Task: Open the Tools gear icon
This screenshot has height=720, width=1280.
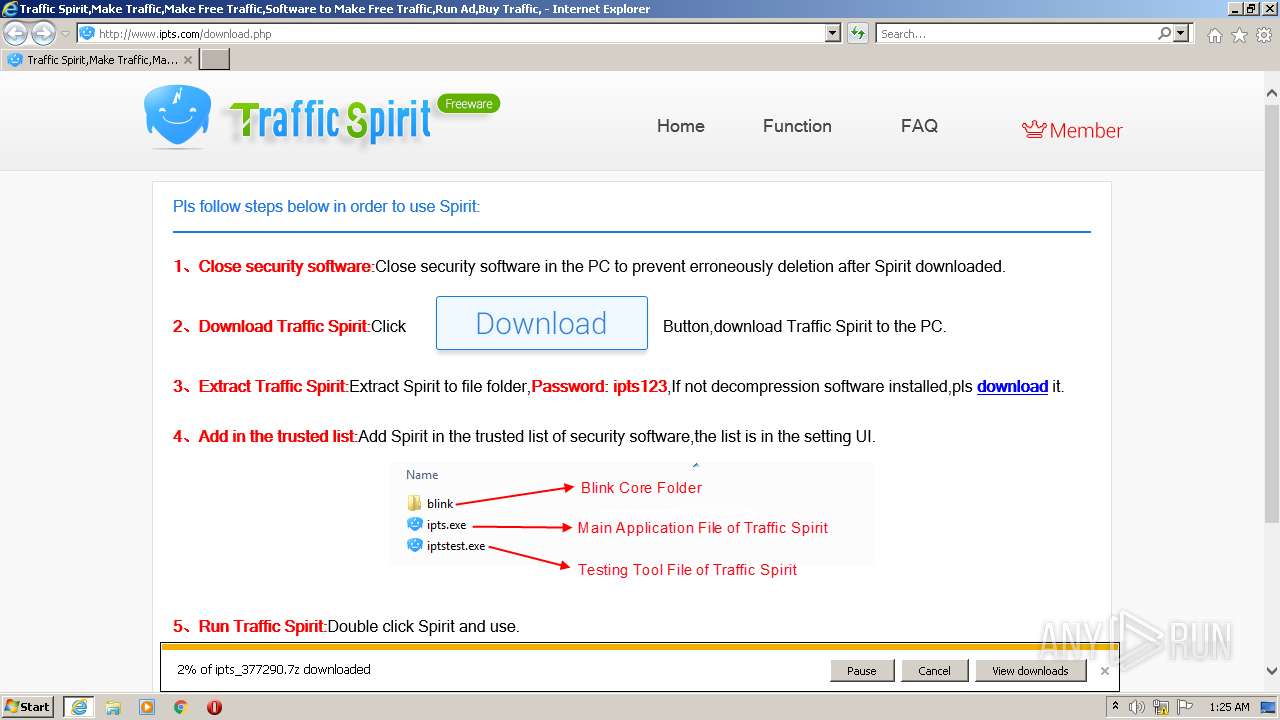Action: click(x=1264, y=35)
